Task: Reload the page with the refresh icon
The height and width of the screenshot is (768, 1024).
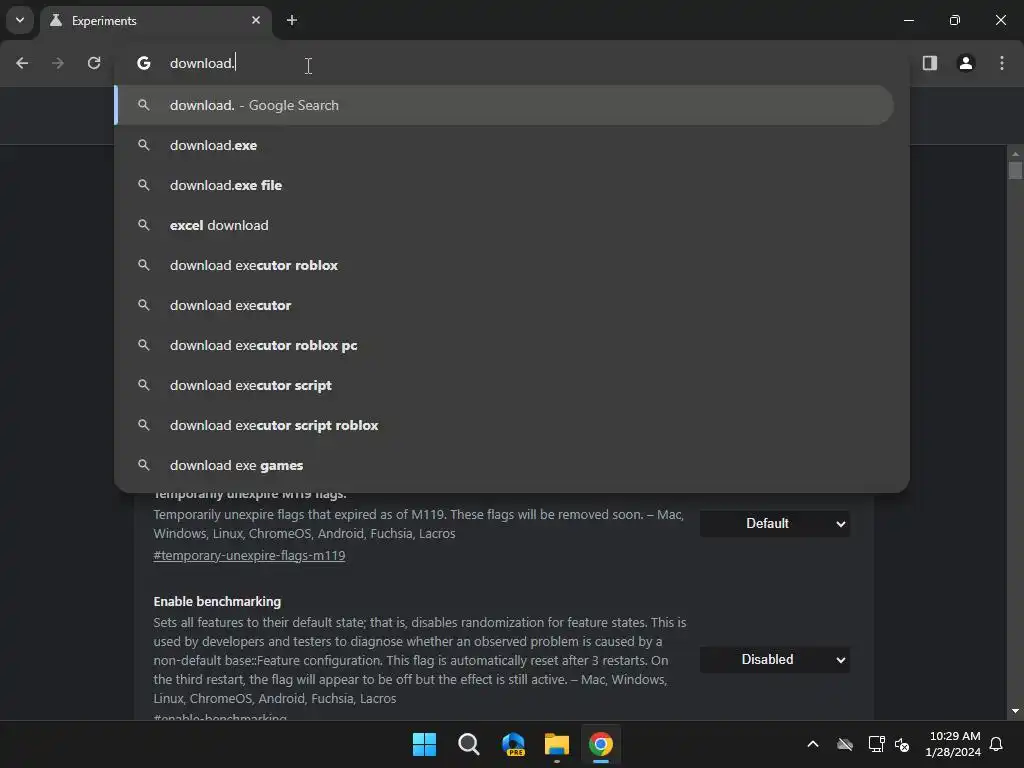Action: point(94,63)
